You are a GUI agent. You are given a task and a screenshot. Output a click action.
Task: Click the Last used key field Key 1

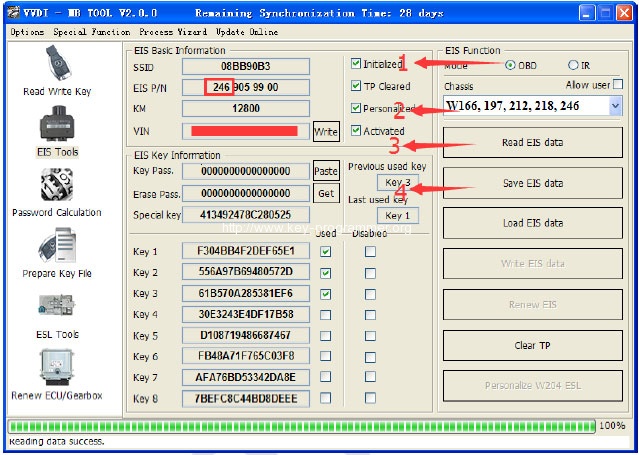click(x=398, y=216)
